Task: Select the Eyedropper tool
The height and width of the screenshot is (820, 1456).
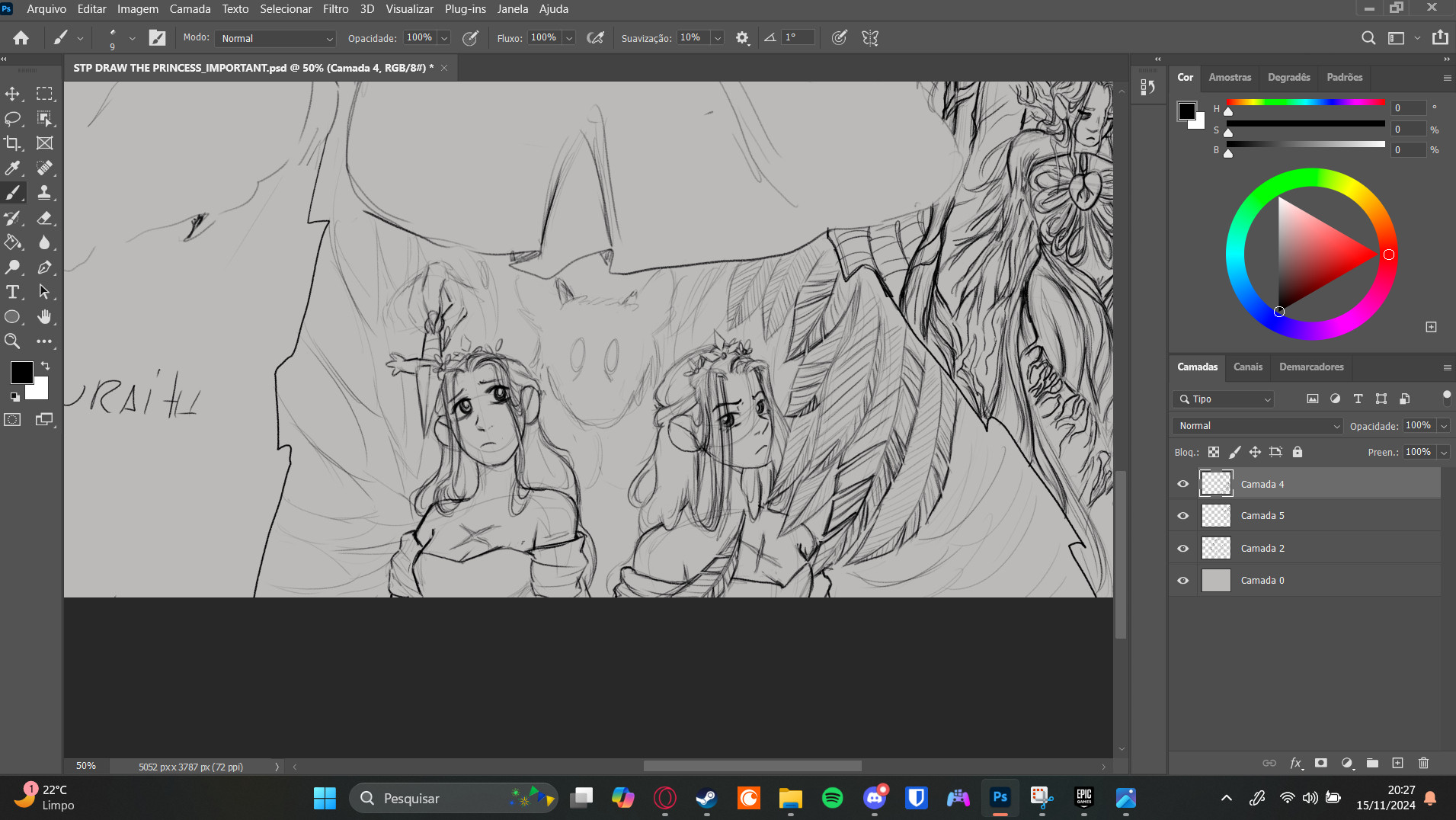Action: point(13,168)
